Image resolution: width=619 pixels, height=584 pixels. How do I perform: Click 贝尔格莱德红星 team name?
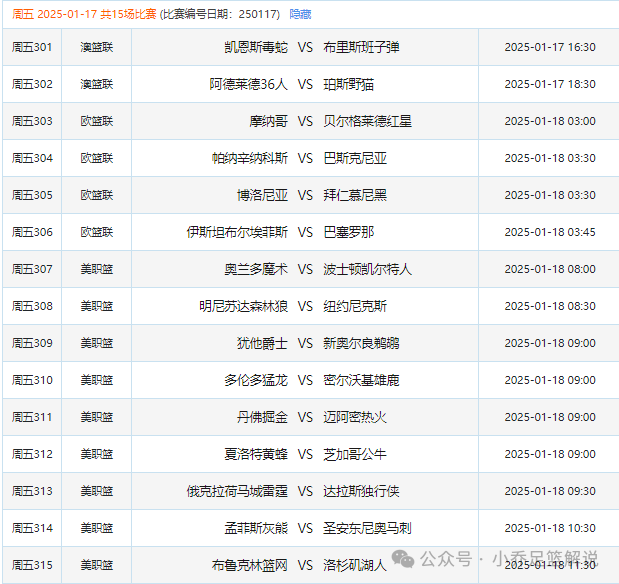pyautogui.click(x=367, y=121)
